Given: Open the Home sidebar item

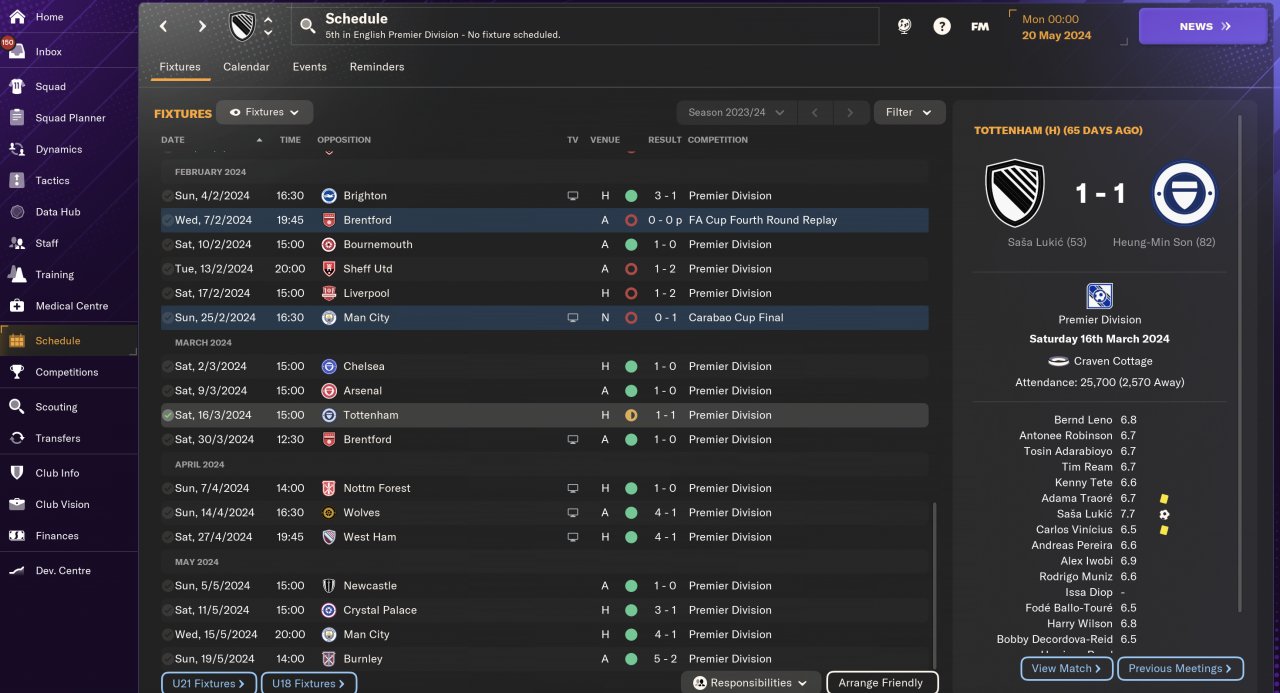Looking at the screenshot, I should point(49,17).
